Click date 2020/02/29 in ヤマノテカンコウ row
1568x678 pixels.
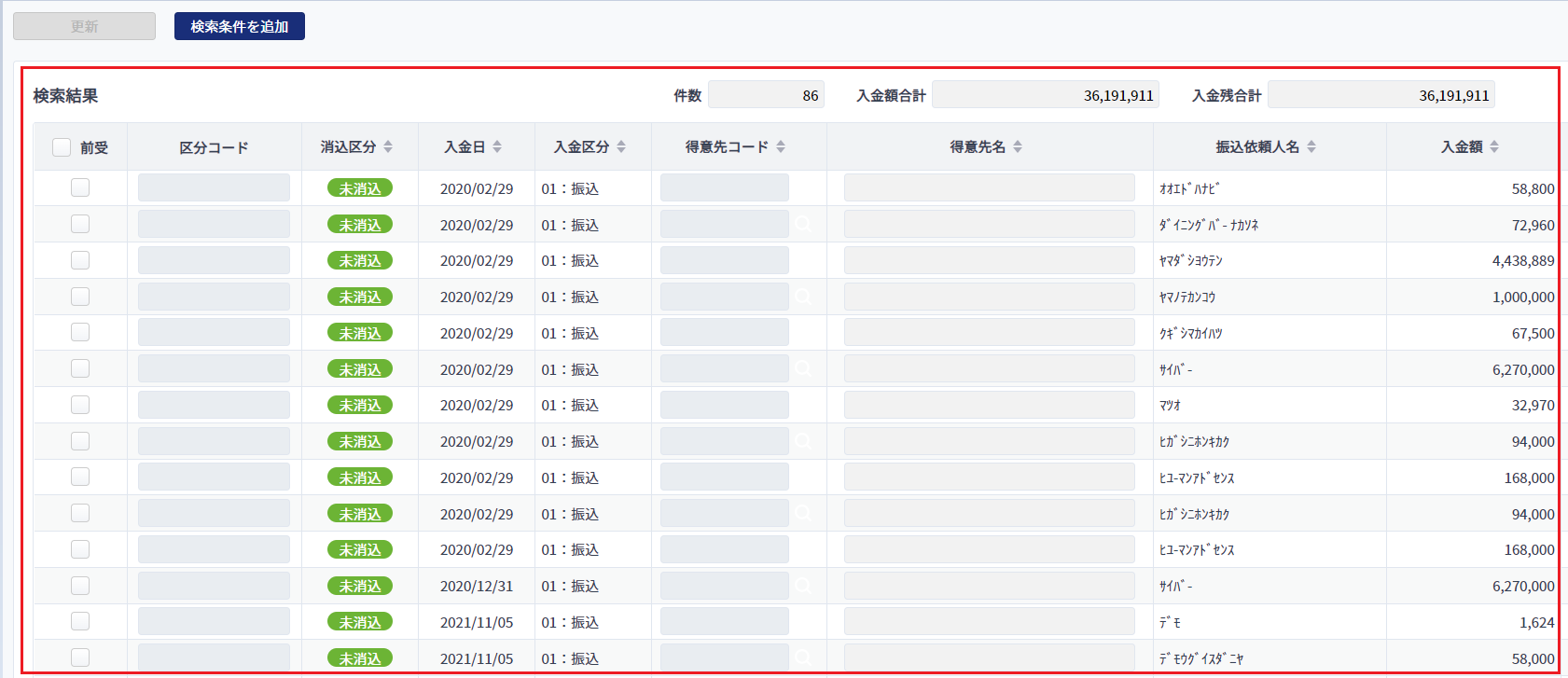pyautogui.click(x=477, y=297)
